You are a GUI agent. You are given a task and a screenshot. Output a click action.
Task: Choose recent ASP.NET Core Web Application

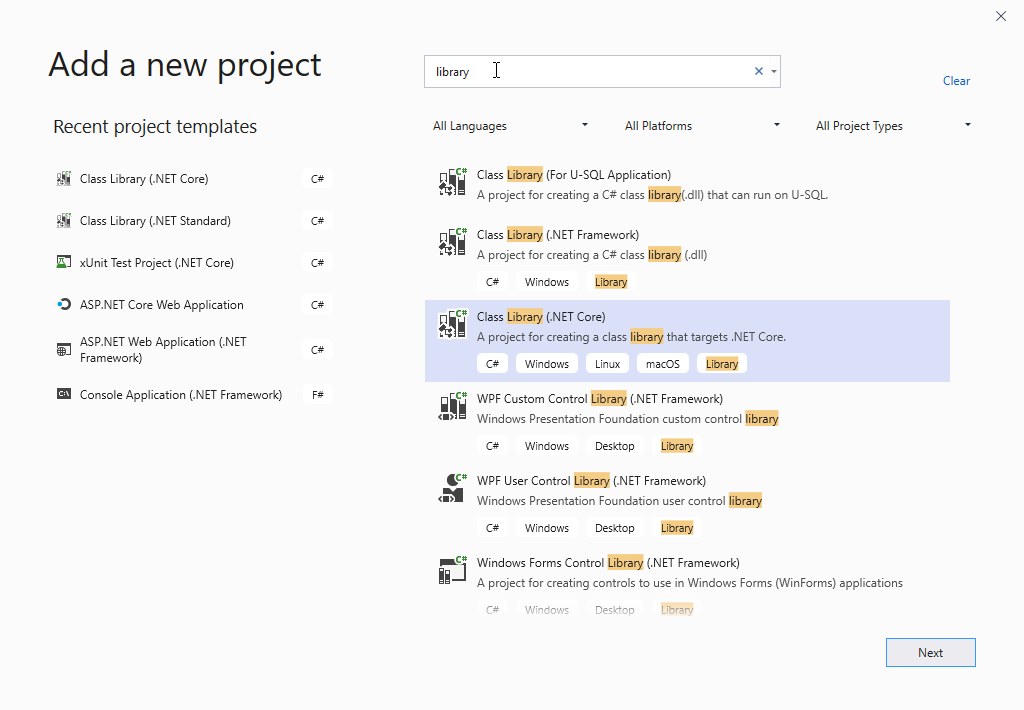[193, 304]
